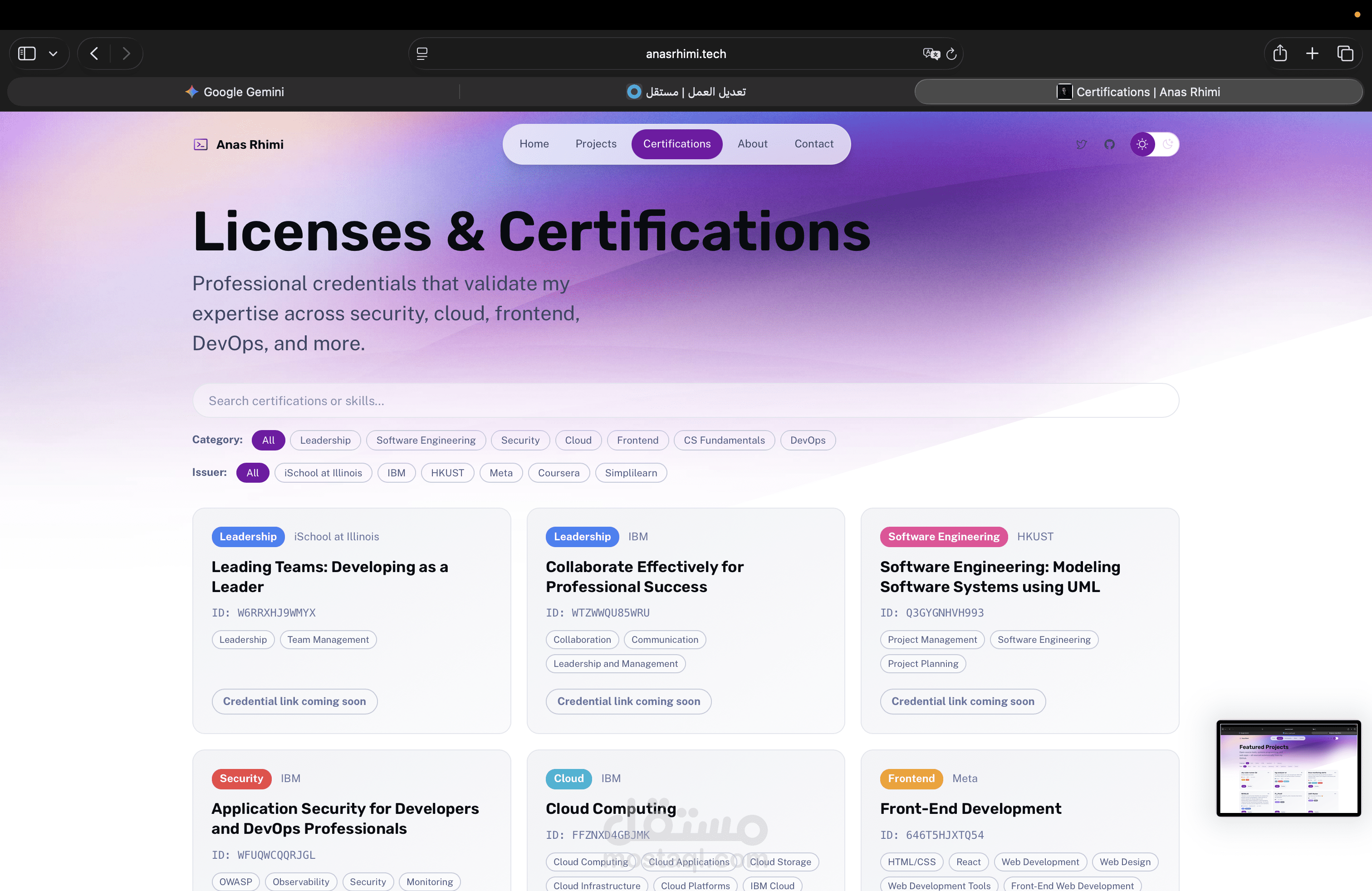Click the certifications search field

pos(686,401)
